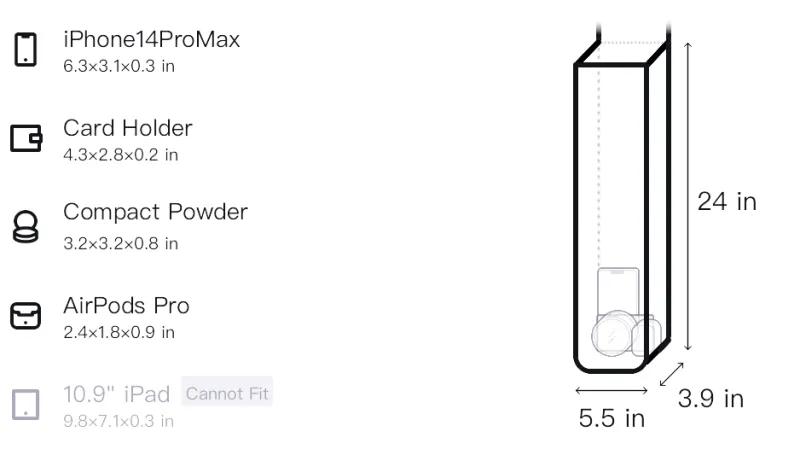Screen dimensions: 800x455
Task: Click the 3.9 in depth label
Action: tap(711, 398)
